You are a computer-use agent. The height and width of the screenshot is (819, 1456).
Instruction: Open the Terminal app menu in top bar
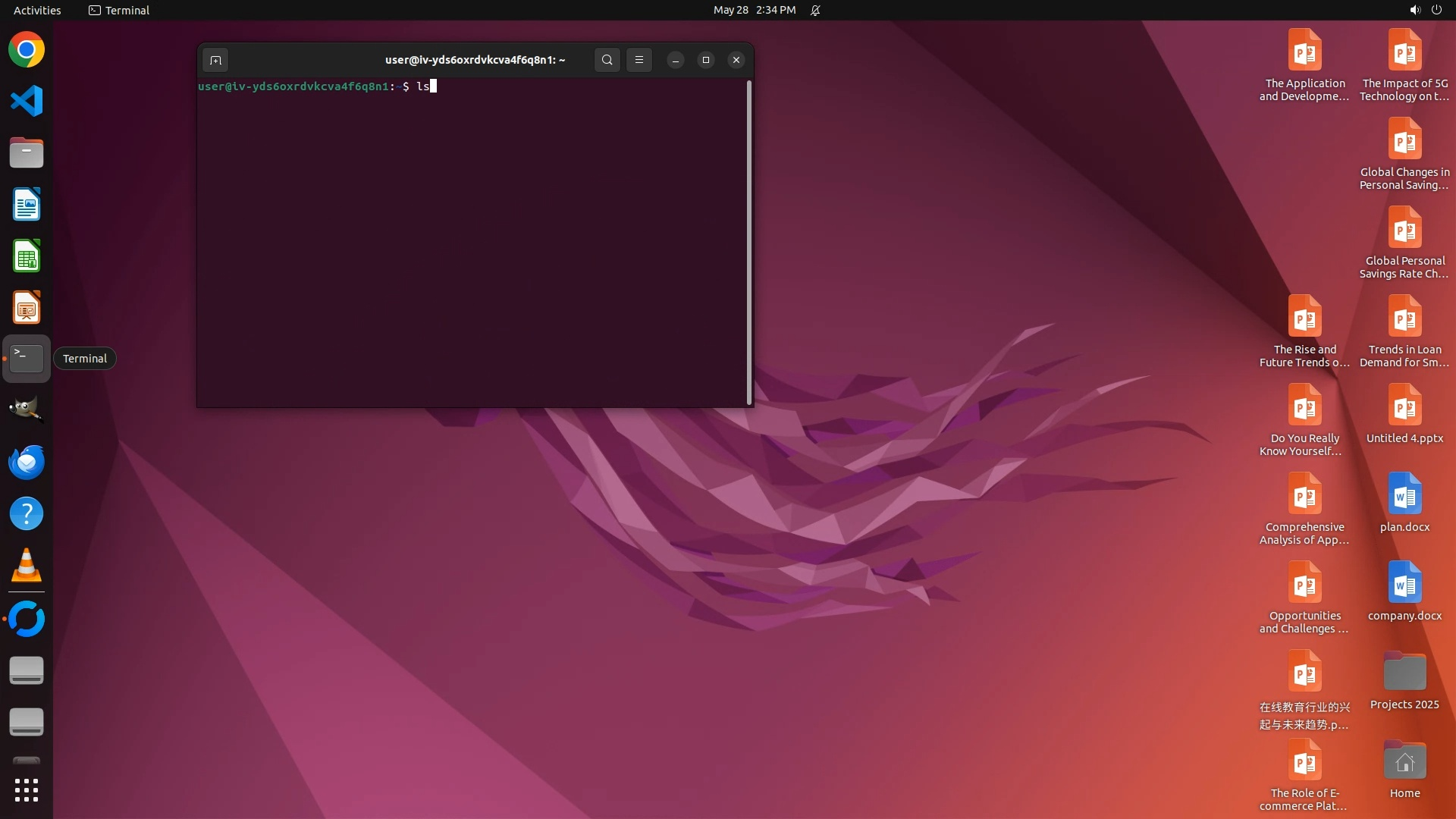click(119, 10)
